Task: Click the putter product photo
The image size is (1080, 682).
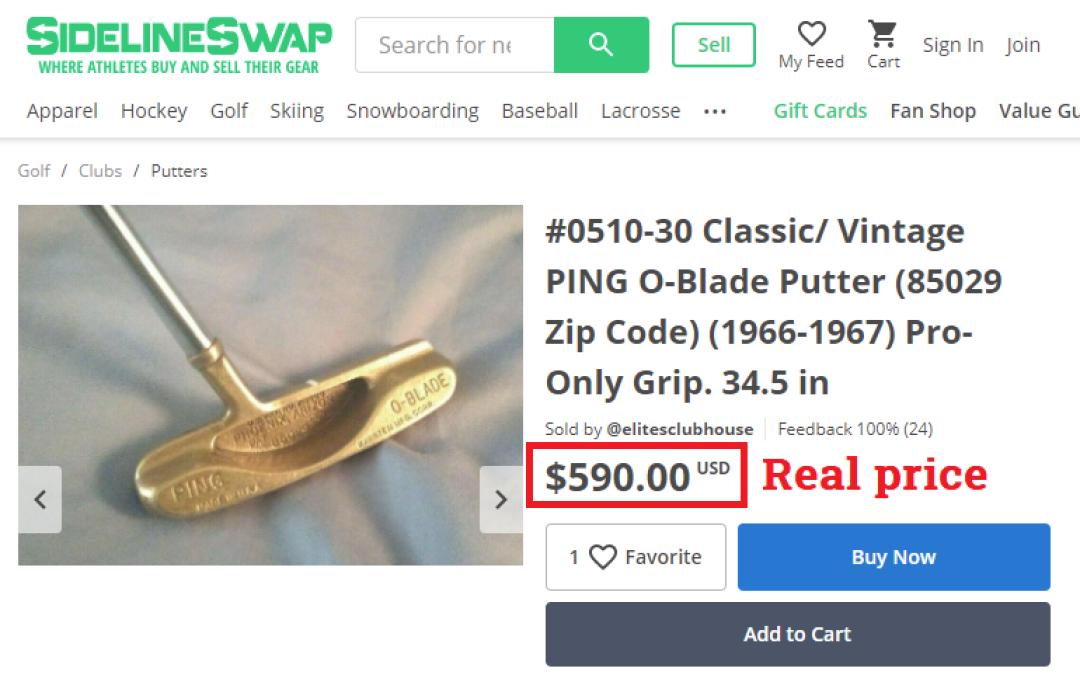Action: [270, 385]
